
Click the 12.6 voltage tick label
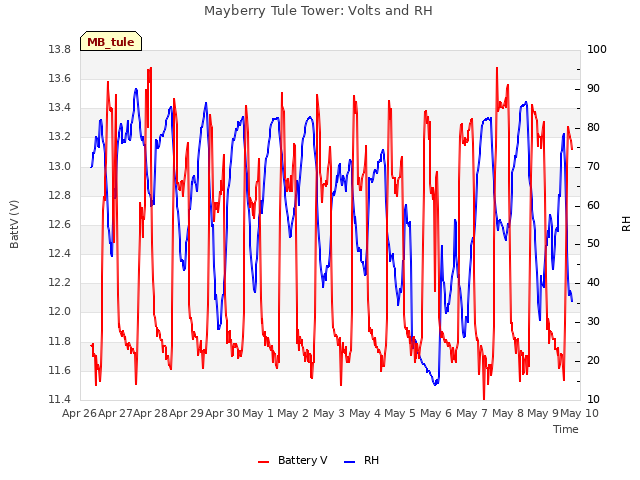pyautogui.click(x=60, y=224)
